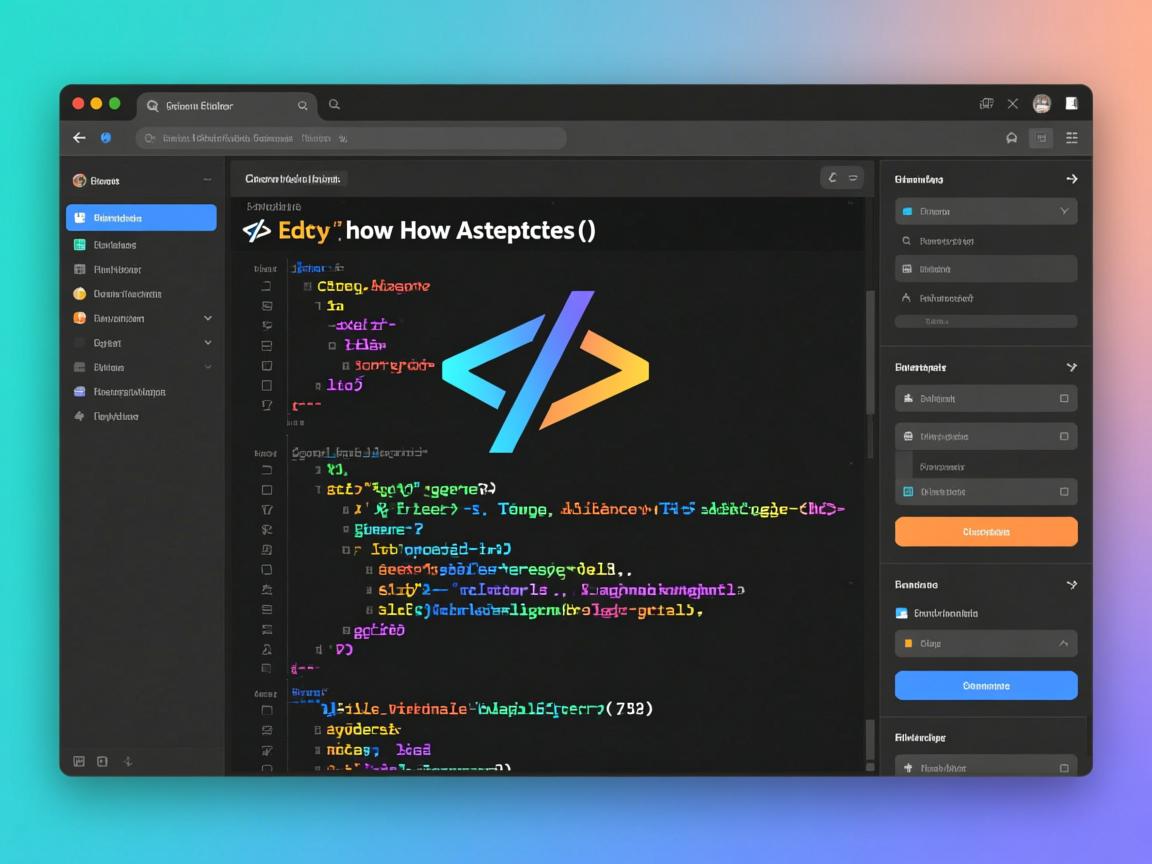The width and height of the screenshot is (1152, 864).
Task: Click the blue Continue button
Action: [985, 685]
